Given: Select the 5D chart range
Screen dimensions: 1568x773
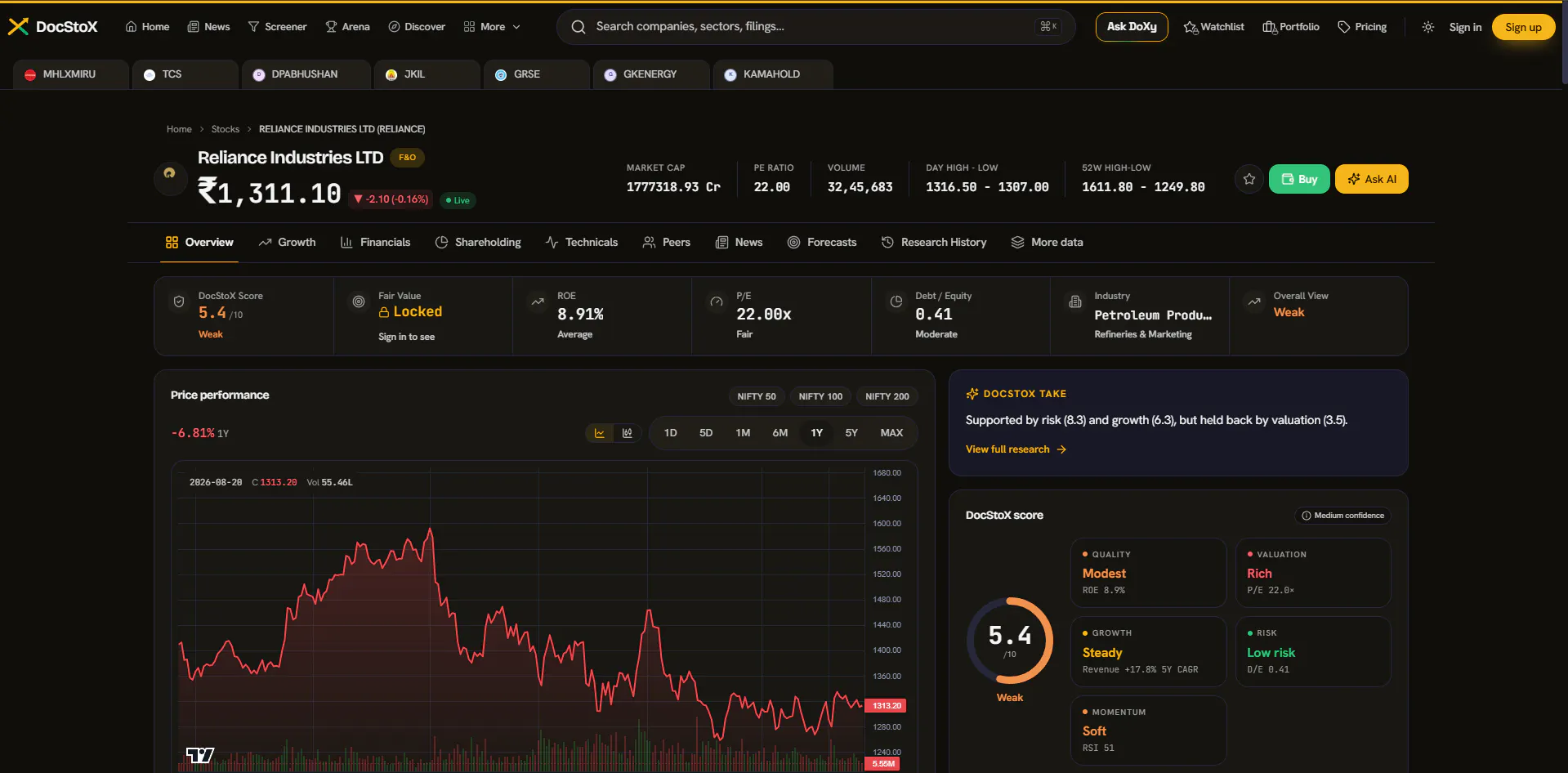Looking at the screenshot, I should tap(706, 433).
